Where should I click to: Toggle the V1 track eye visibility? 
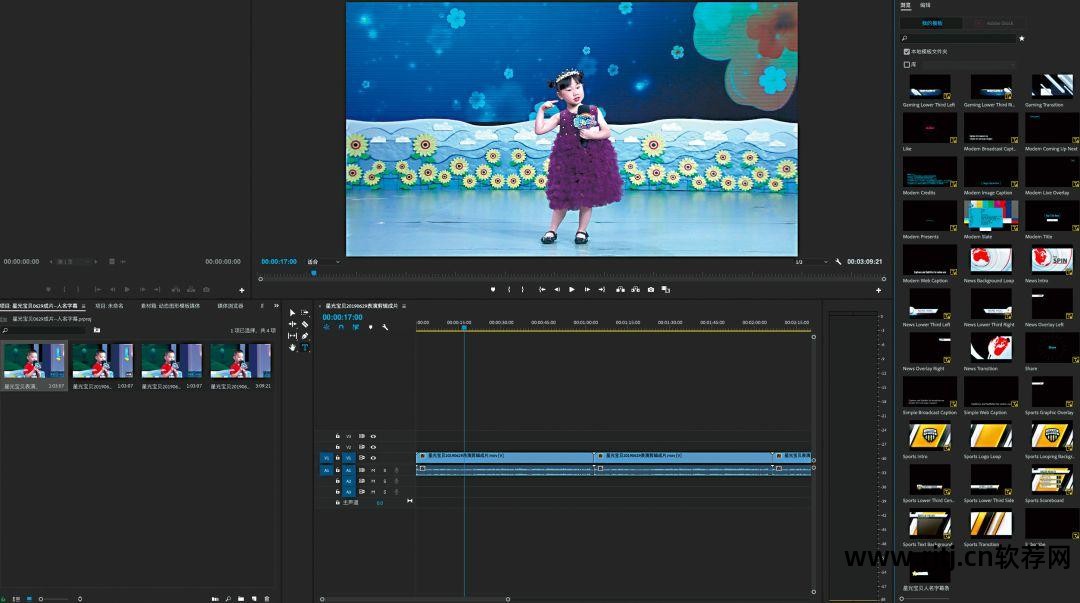(373, 458)
